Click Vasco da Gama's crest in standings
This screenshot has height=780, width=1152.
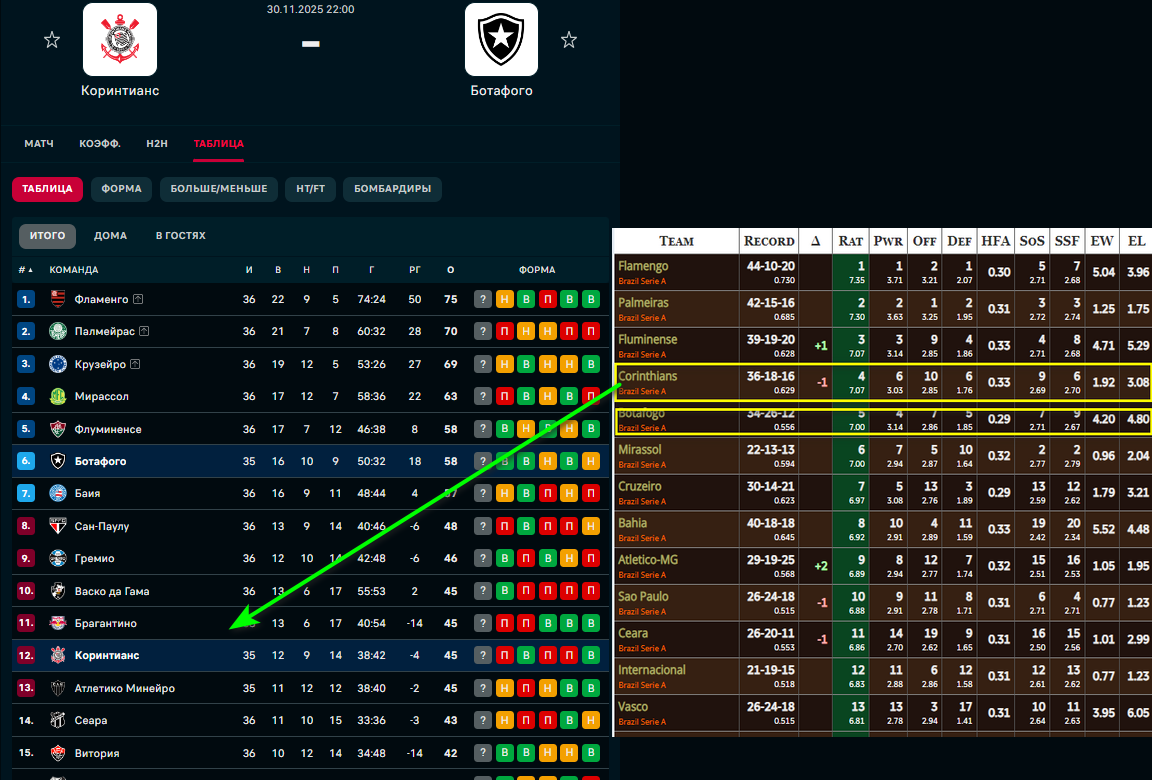(58, 591)
